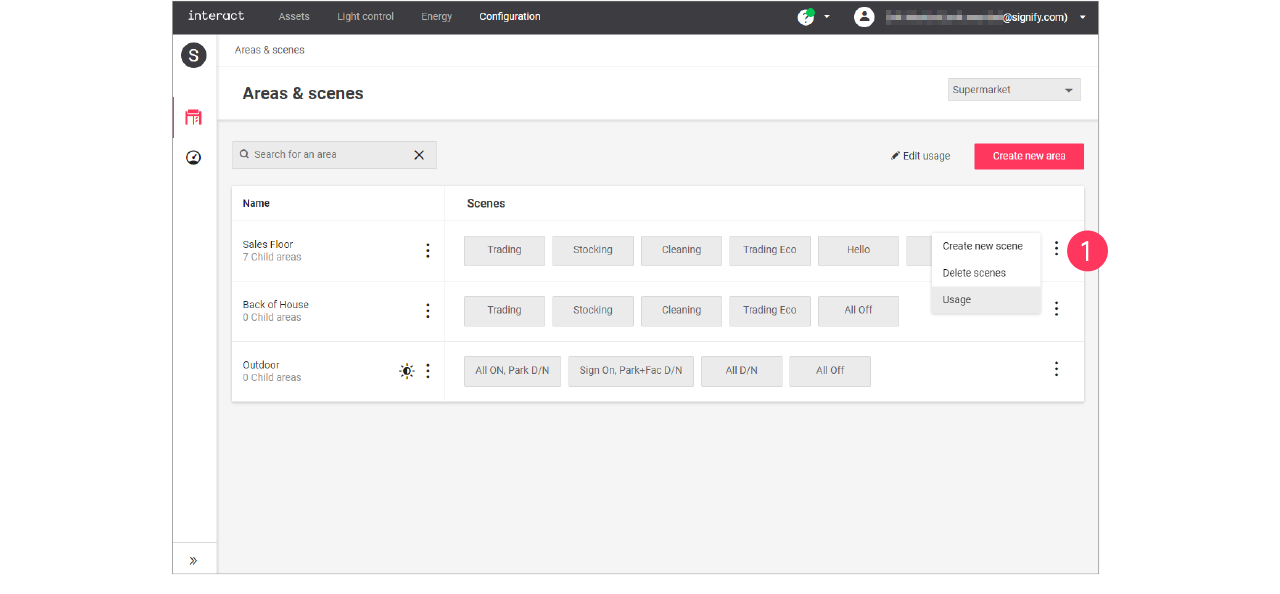Open the Areas & scenes sidebar icon
This screenshot has height=594, width=1280.
pos(194,118)
